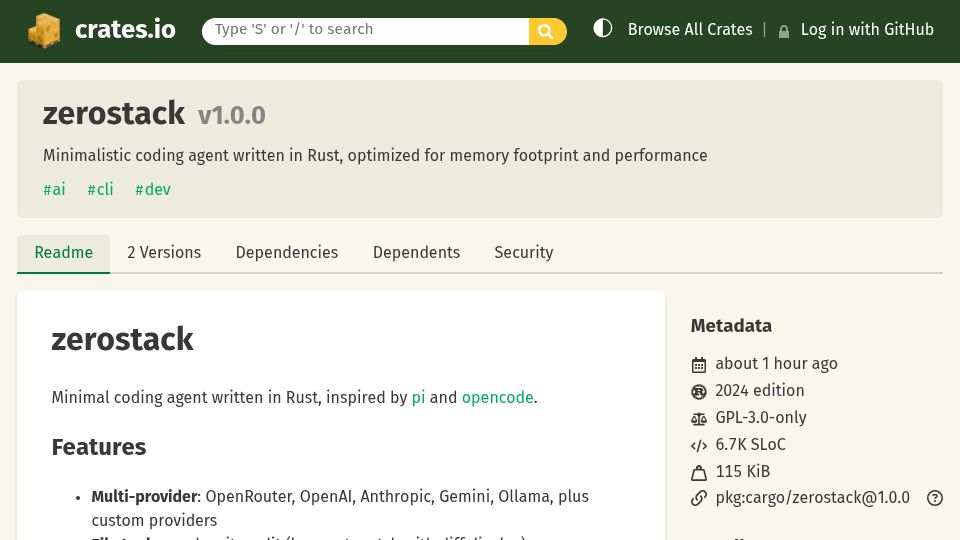This screenshot has width=960, height=540.
Task: Open the Dependents tab
Action: [416, 252]
